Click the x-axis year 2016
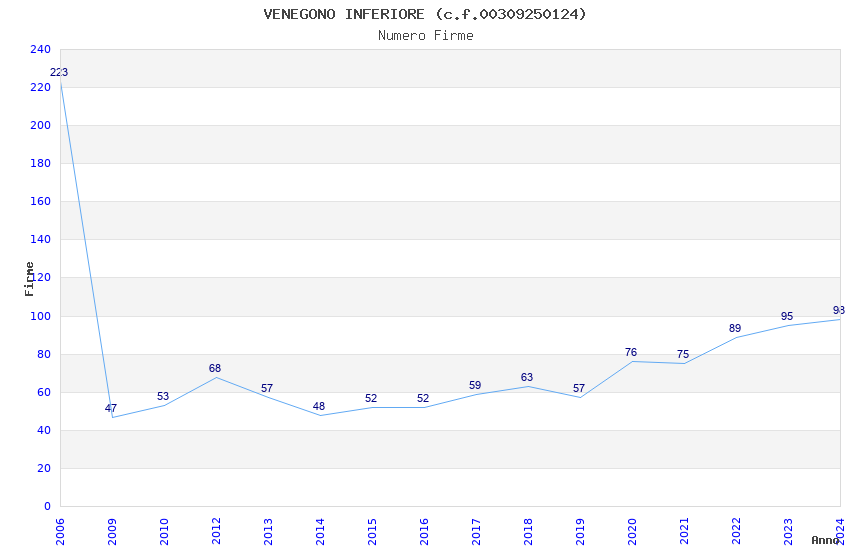850x550 pixels. click(x=424, y=532)
